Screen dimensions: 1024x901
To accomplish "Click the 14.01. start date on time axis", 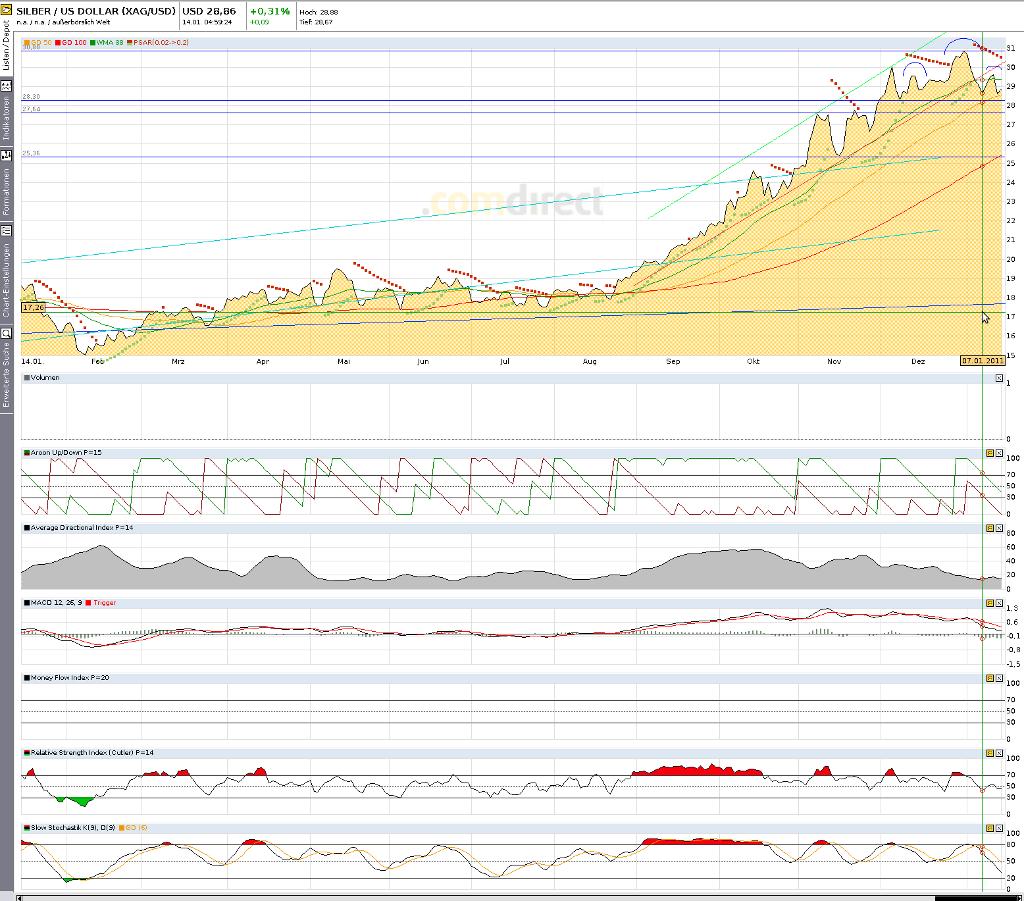I will coord(32,361).
